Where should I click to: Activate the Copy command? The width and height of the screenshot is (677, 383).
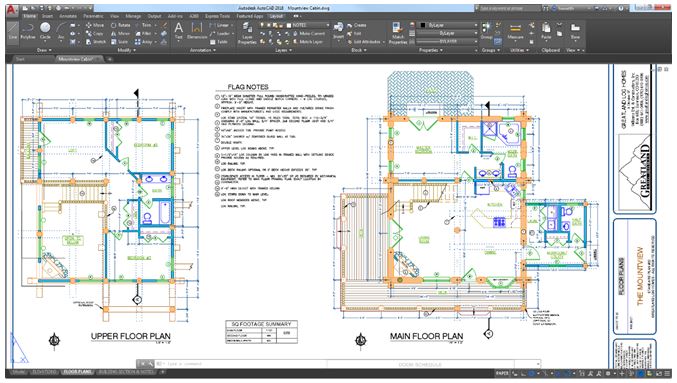95,34
